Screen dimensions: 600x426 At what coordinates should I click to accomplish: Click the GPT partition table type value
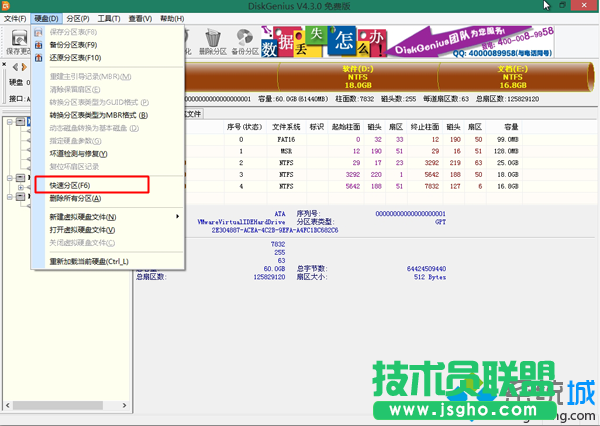point(440,222)
